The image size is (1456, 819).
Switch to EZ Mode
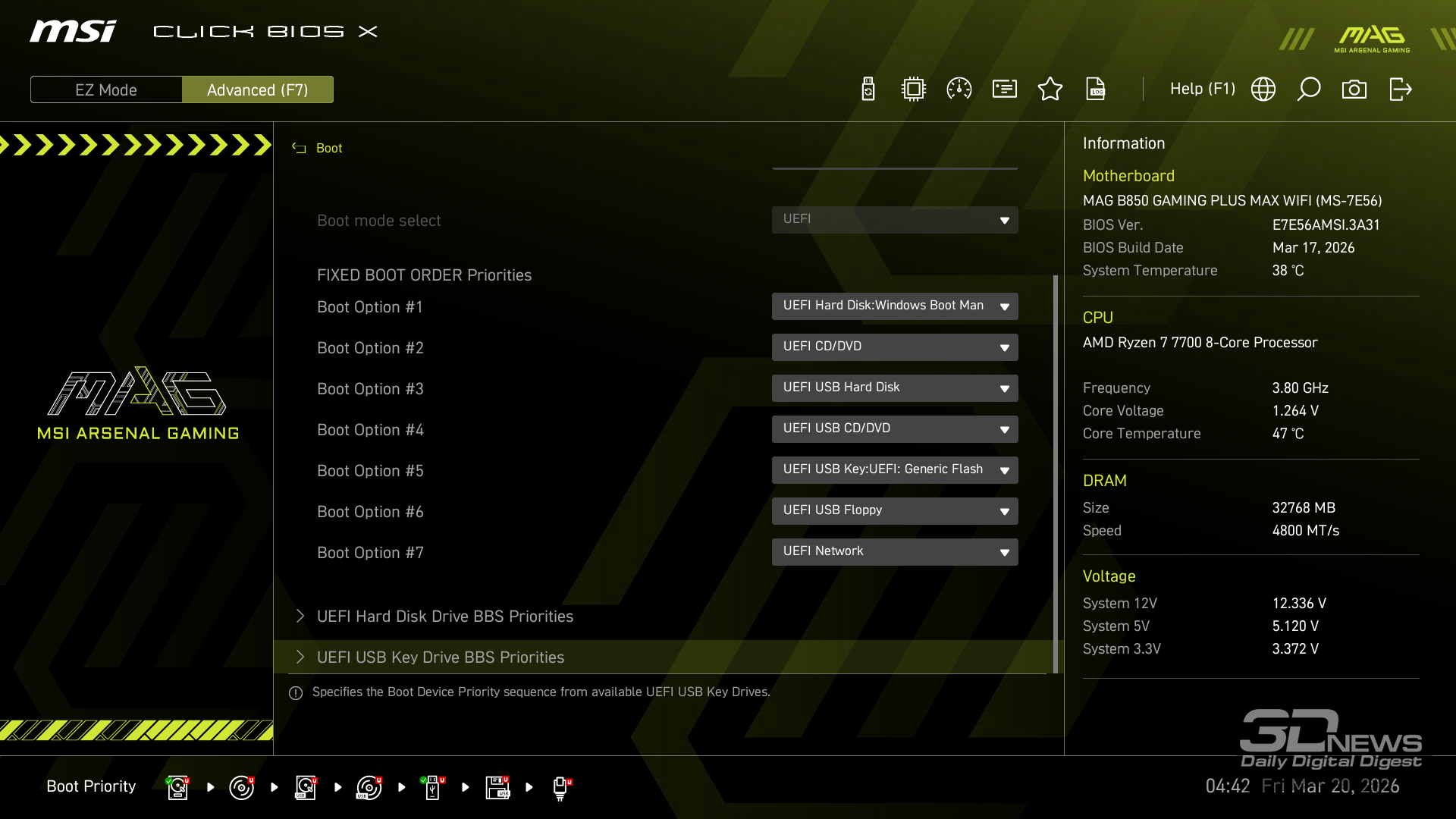pyautogui.click(x=106, y=89)
